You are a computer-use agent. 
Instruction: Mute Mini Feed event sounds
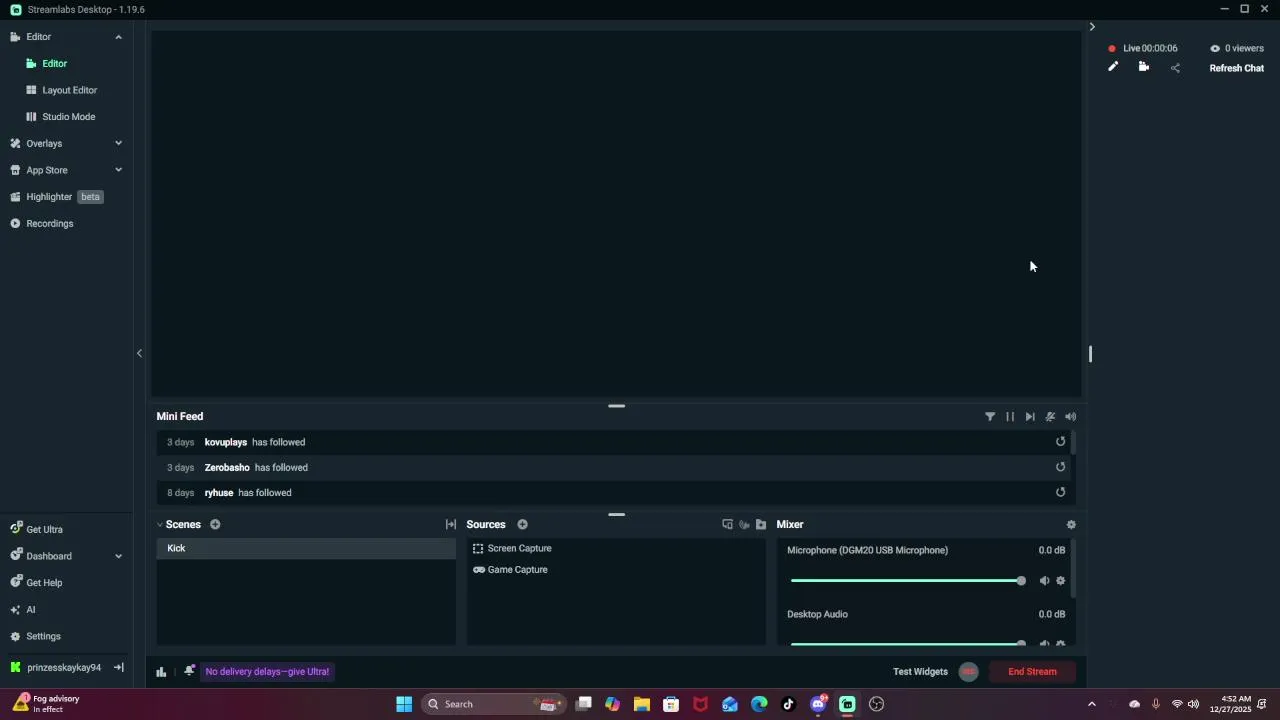pyautogui.click(x=1070, y=417)
